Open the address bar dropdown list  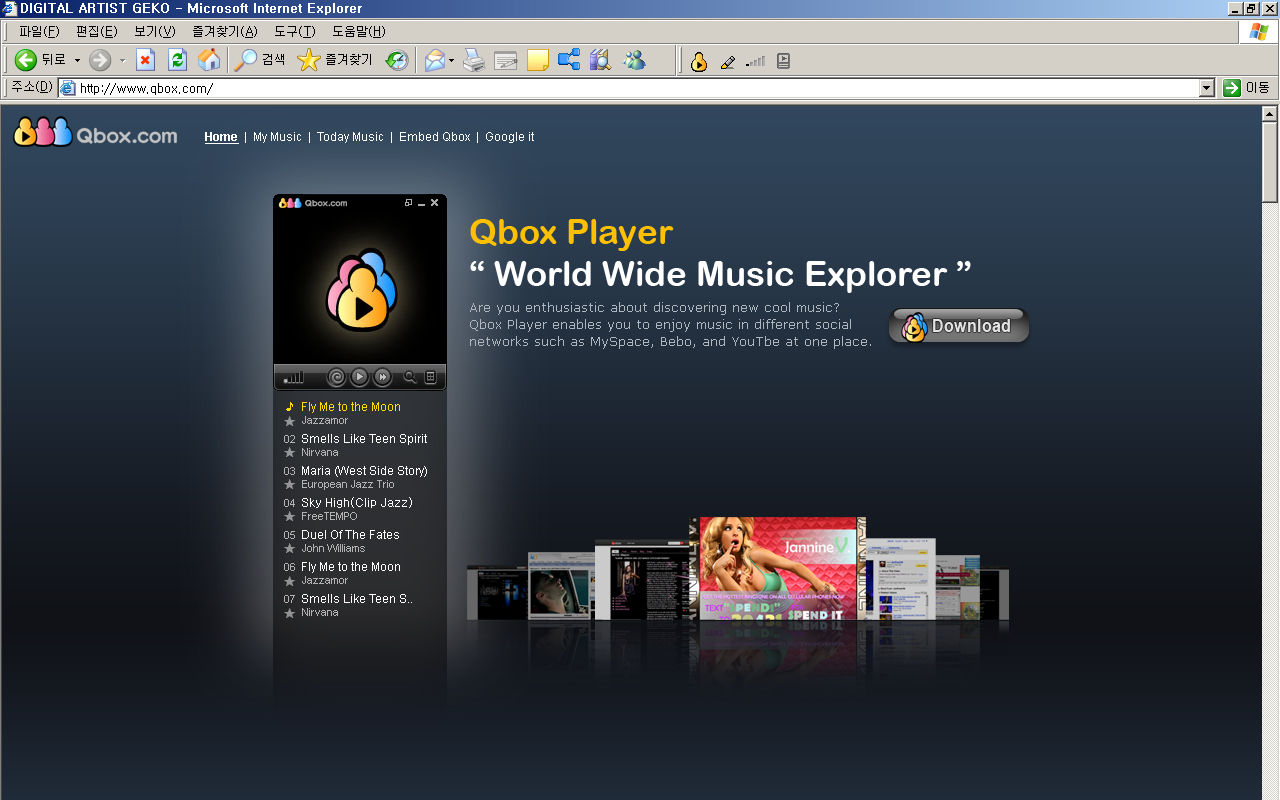[1207, 88]
